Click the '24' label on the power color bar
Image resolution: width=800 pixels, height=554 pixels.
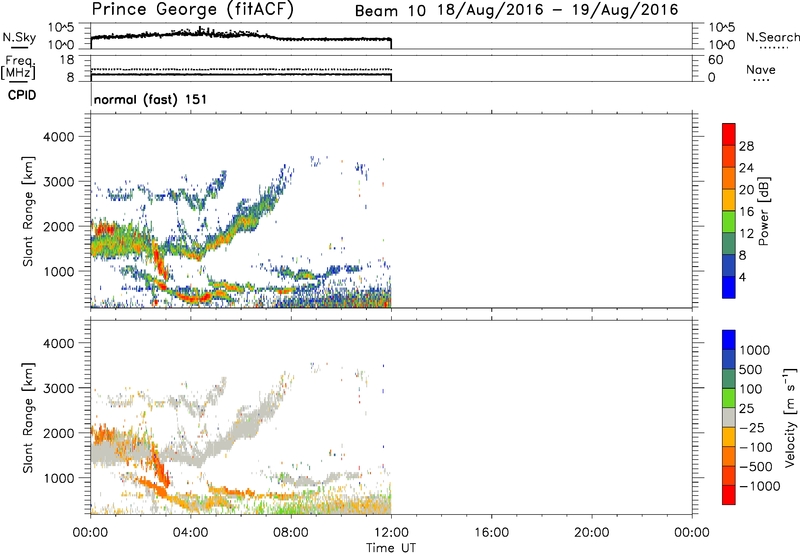pos(746,168)
